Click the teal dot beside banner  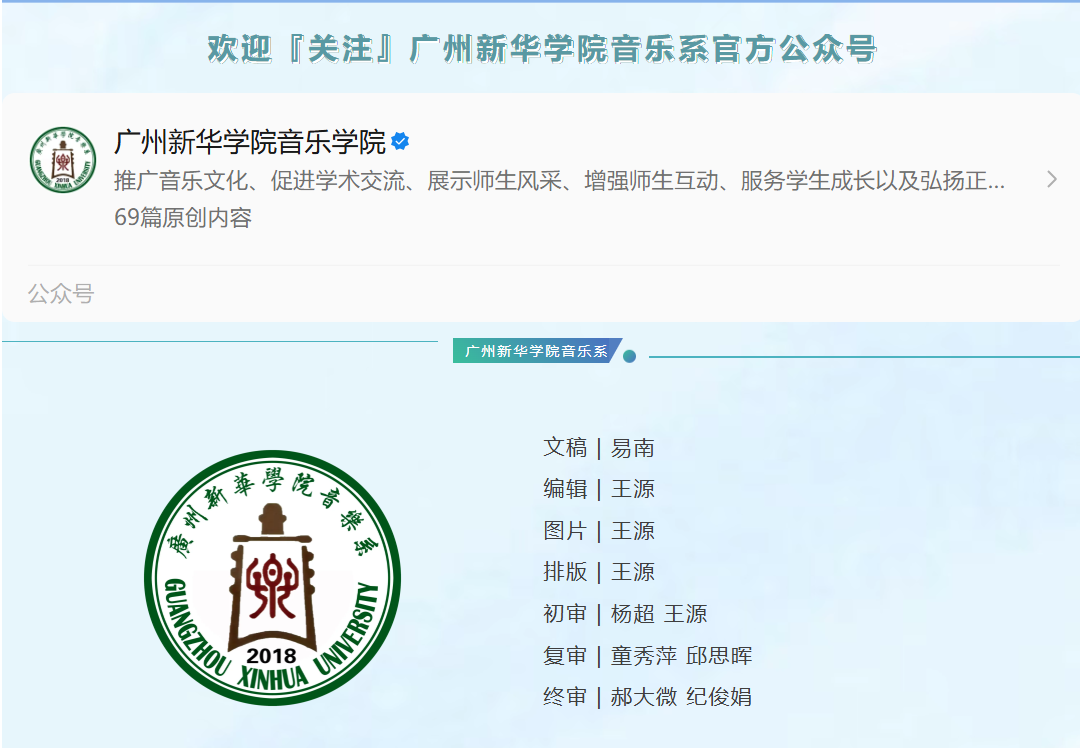pos(629,356)
